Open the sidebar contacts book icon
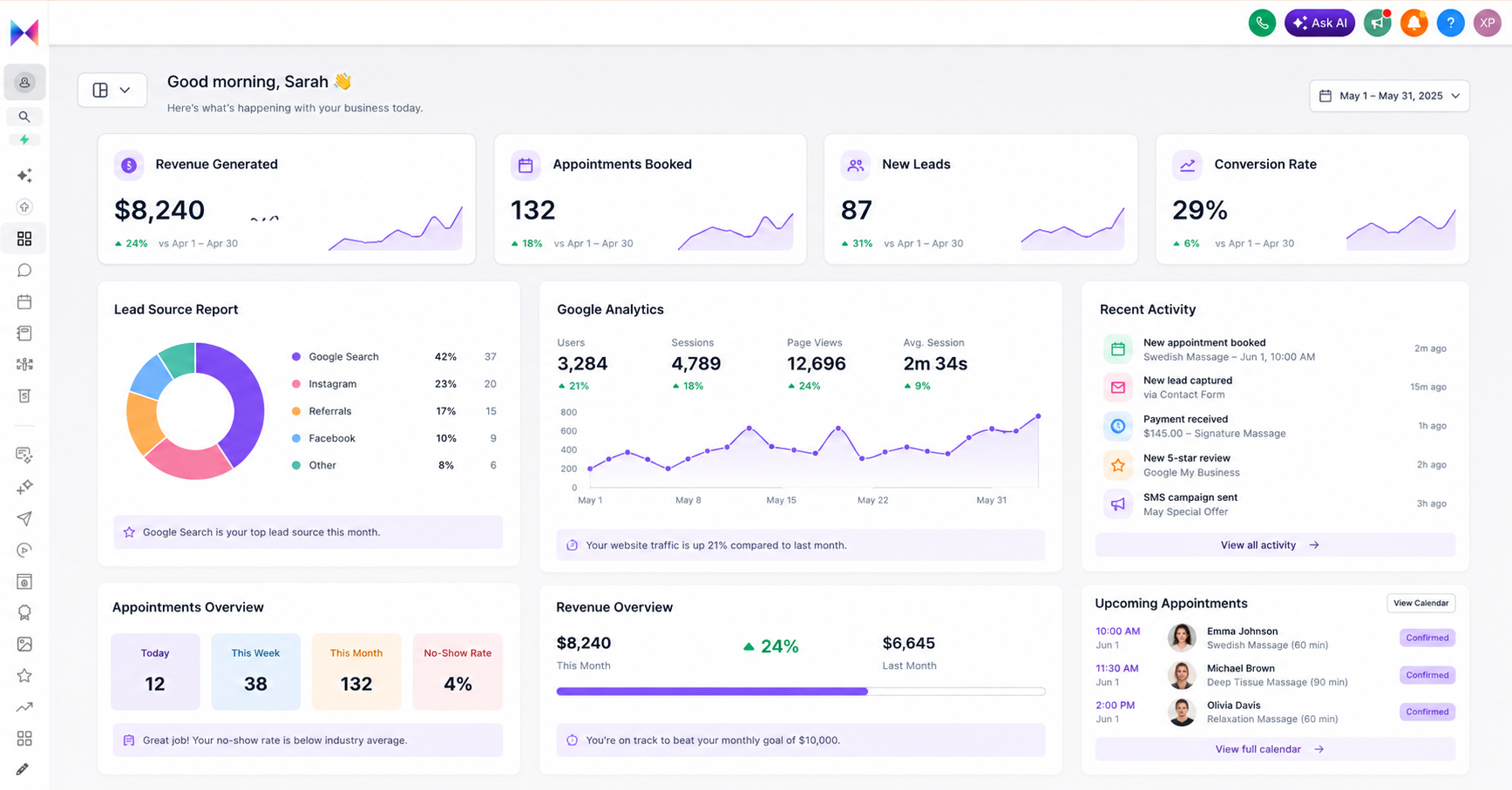The width and height of the screenshot is (1512, 790). [x=24, y=333]
